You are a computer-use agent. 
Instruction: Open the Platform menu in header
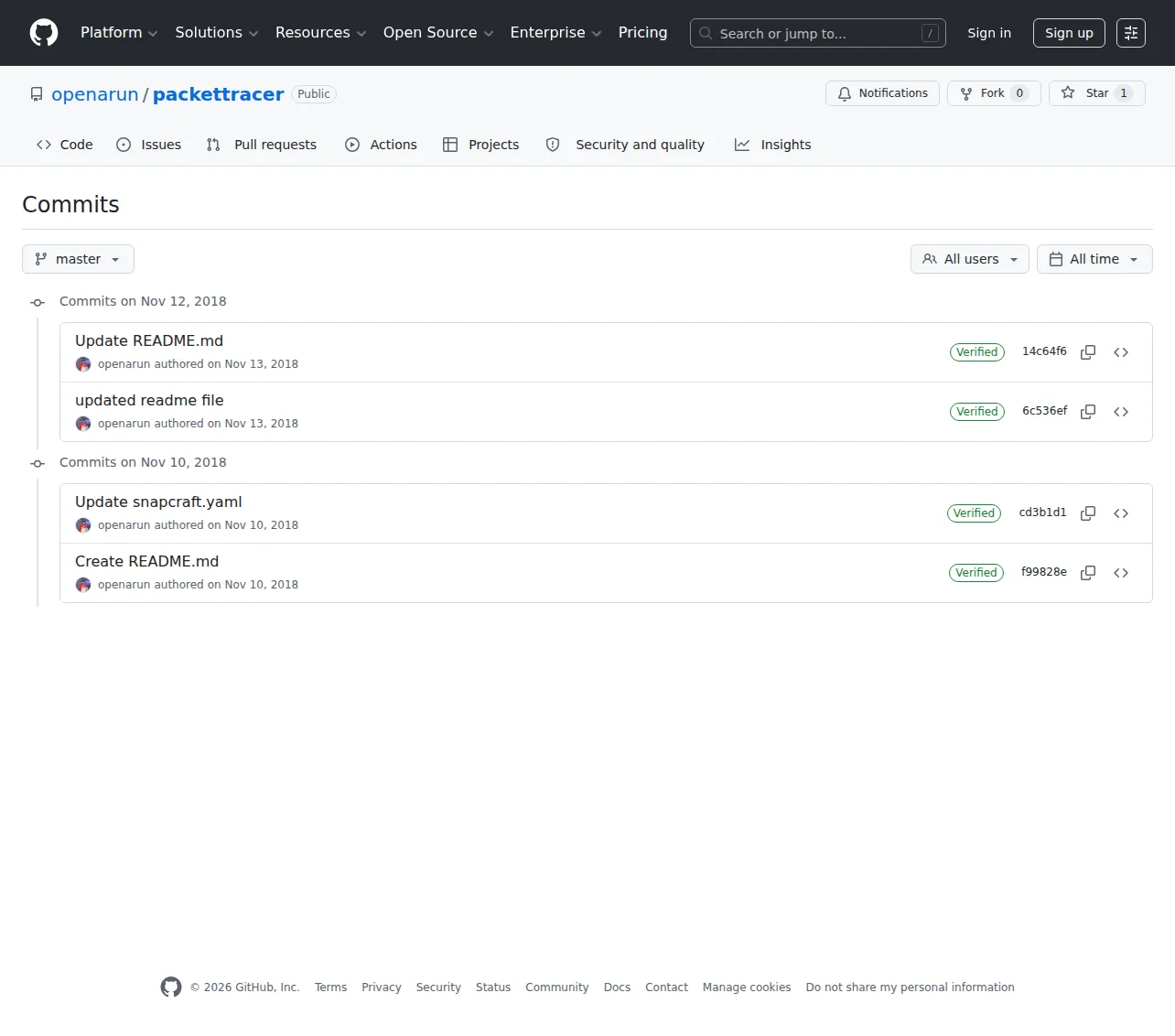(x=119, y=33)
